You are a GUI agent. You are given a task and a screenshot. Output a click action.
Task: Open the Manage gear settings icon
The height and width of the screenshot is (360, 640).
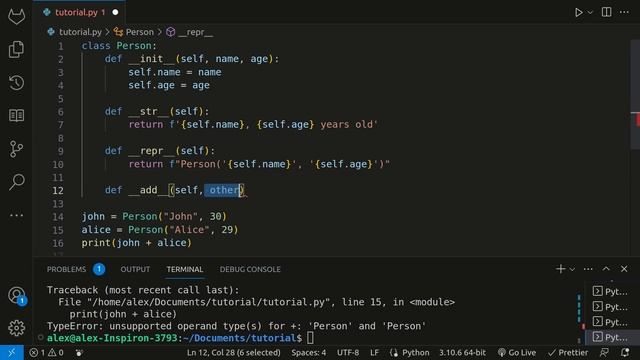pos(16,328)
